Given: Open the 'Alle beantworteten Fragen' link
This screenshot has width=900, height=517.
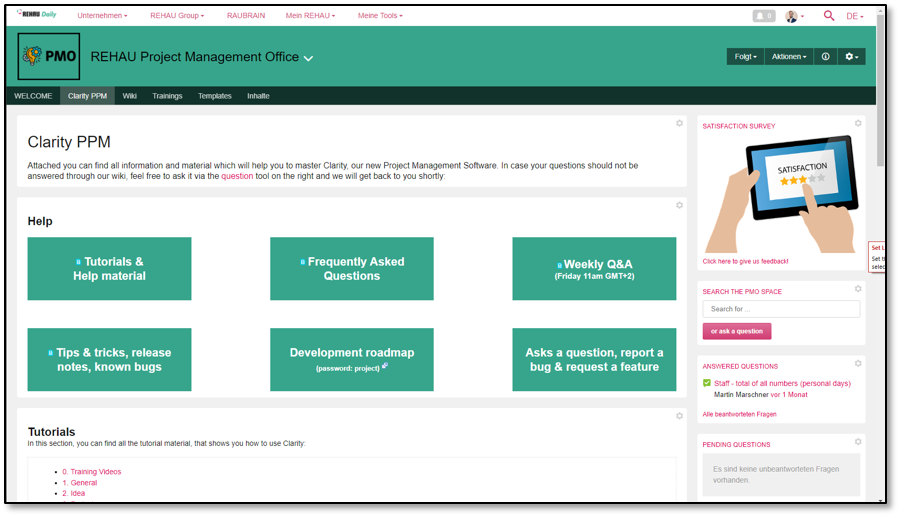Looking at the screenshot, I should tap(739, 414).
